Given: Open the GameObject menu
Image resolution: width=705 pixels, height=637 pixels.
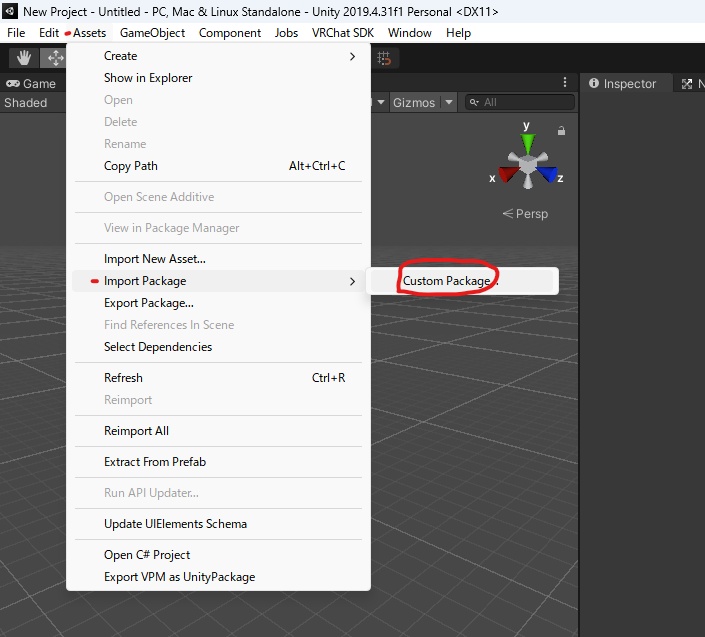Looking at the screenshot, I should (x=152, y=33).
